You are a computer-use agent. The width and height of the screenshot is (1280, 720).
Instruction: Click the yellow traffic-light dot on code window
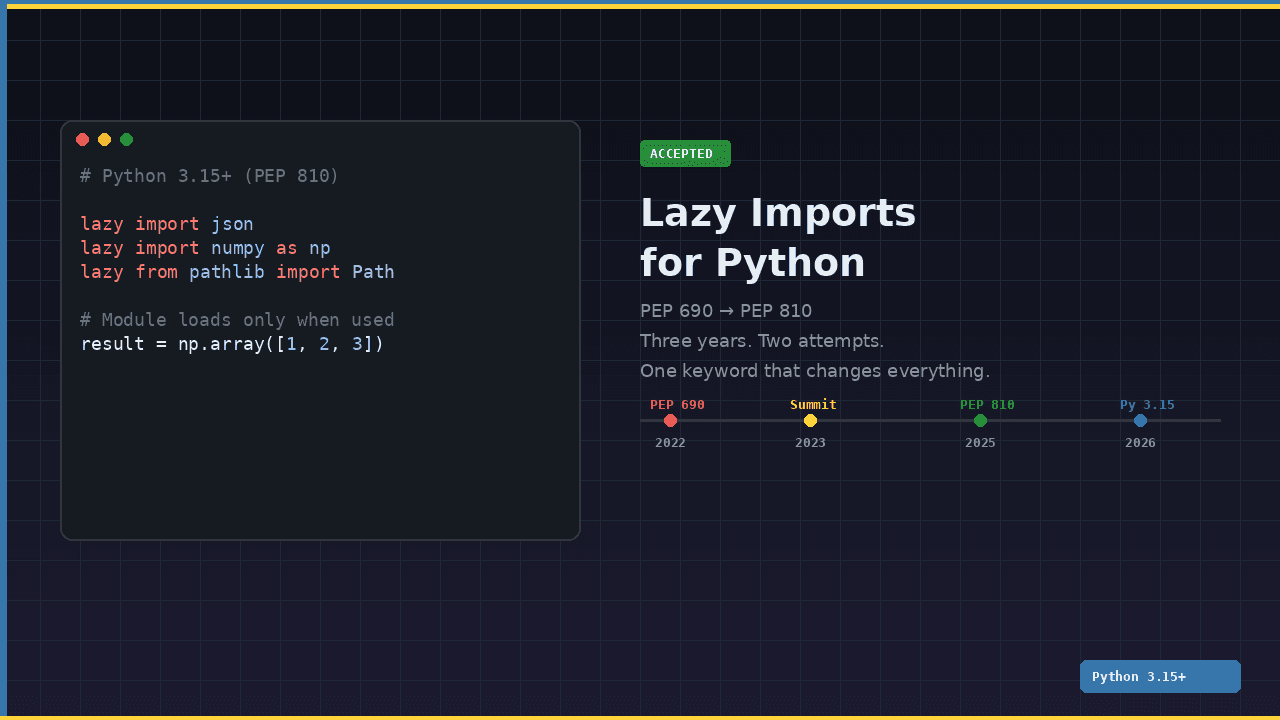[104, 139]
